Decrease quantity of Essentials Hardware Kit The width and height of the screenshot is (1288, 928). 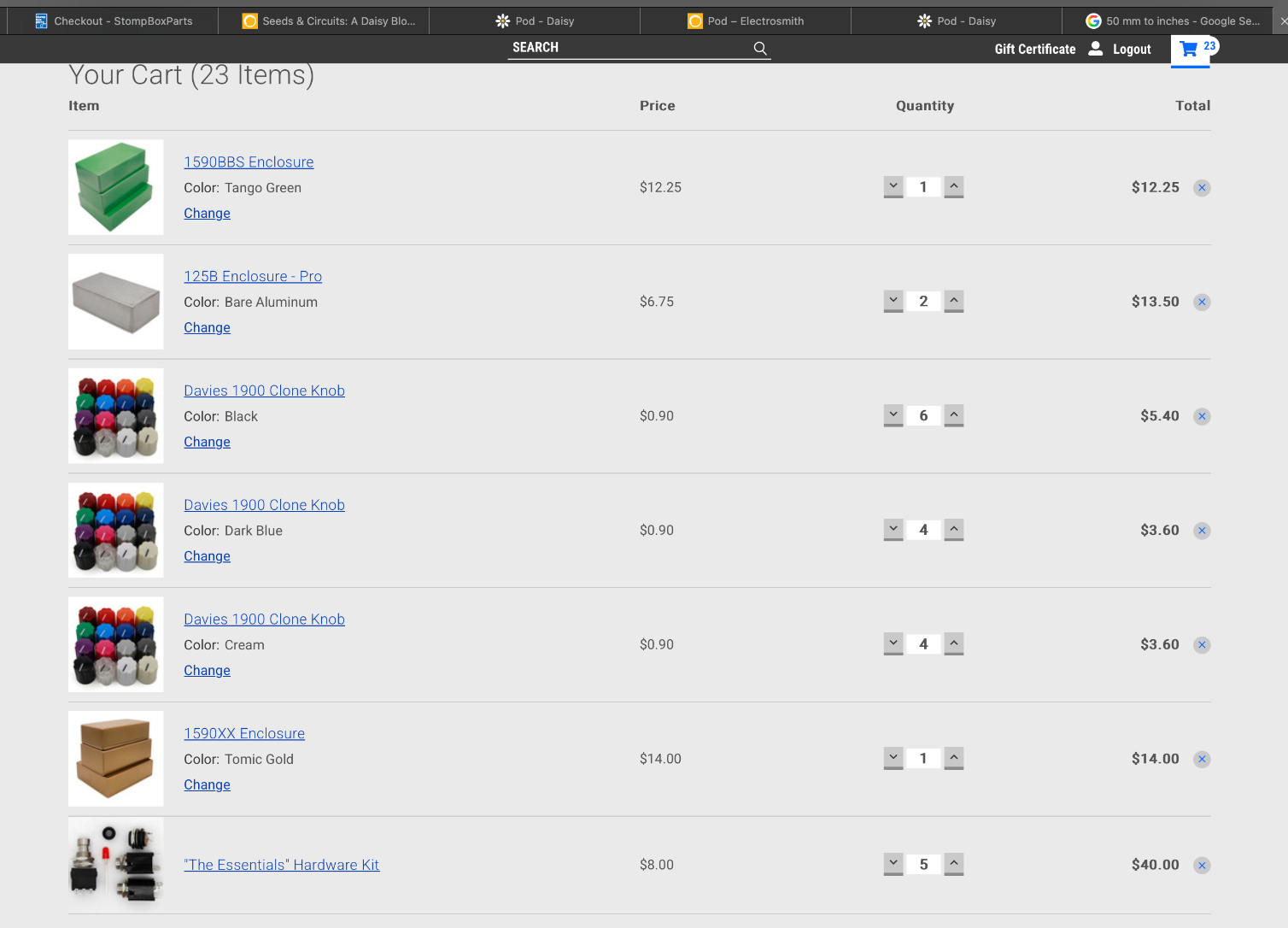coord(893,865)
